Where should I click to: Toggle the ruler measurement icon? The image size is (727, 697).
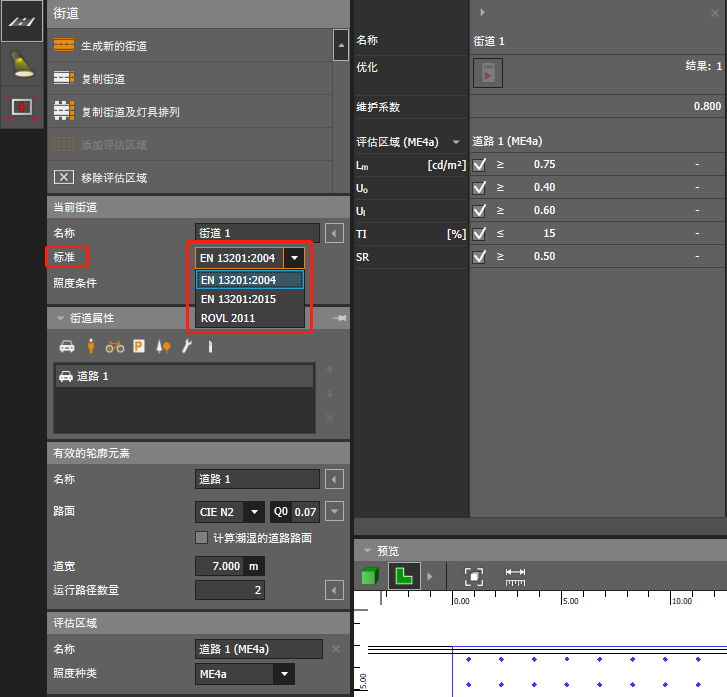[515, 577]
